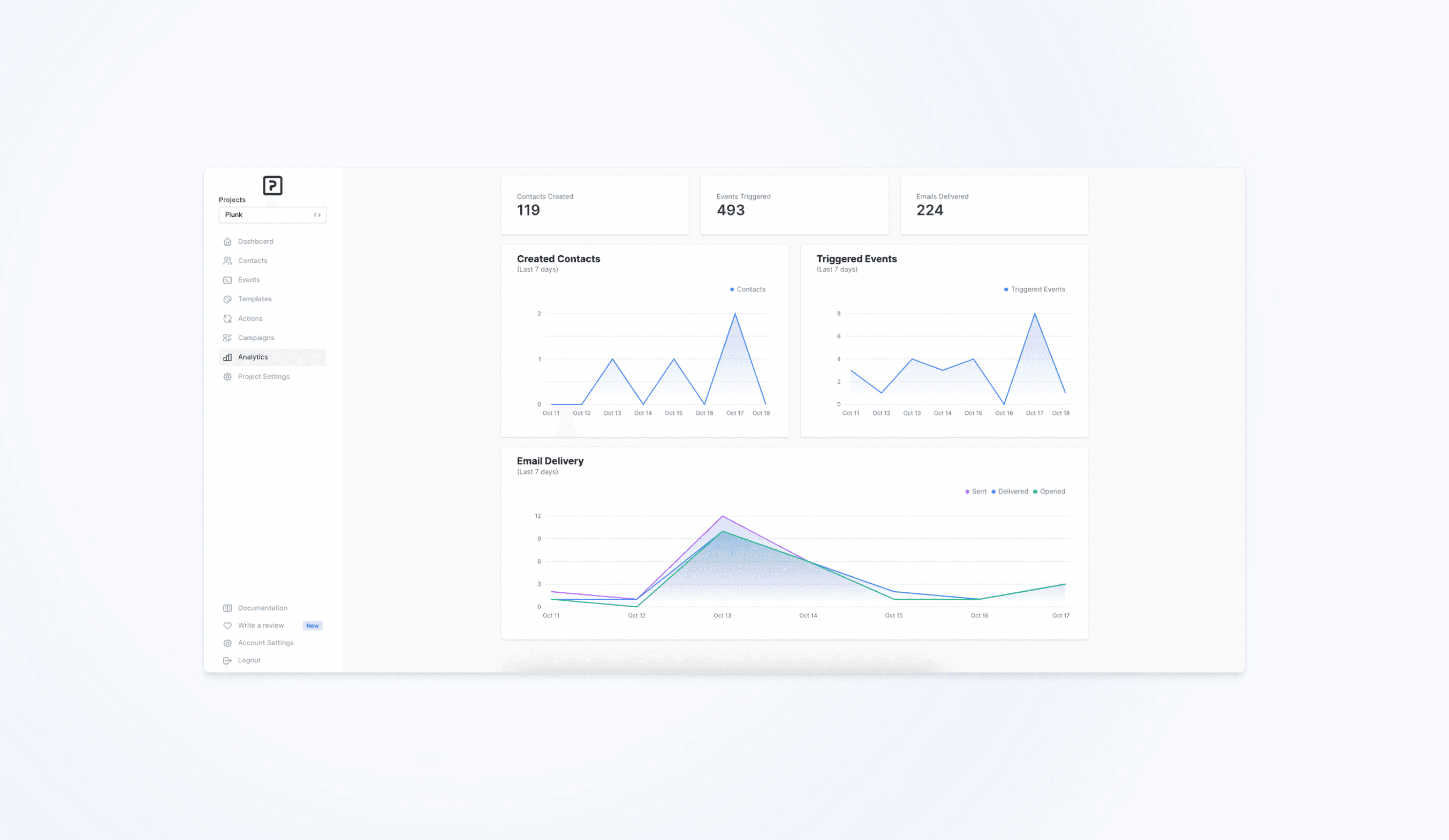Click the Campaigns sidebar icon
The width and height of the screenshot is (1449, 840).
(x=227, y=337)
